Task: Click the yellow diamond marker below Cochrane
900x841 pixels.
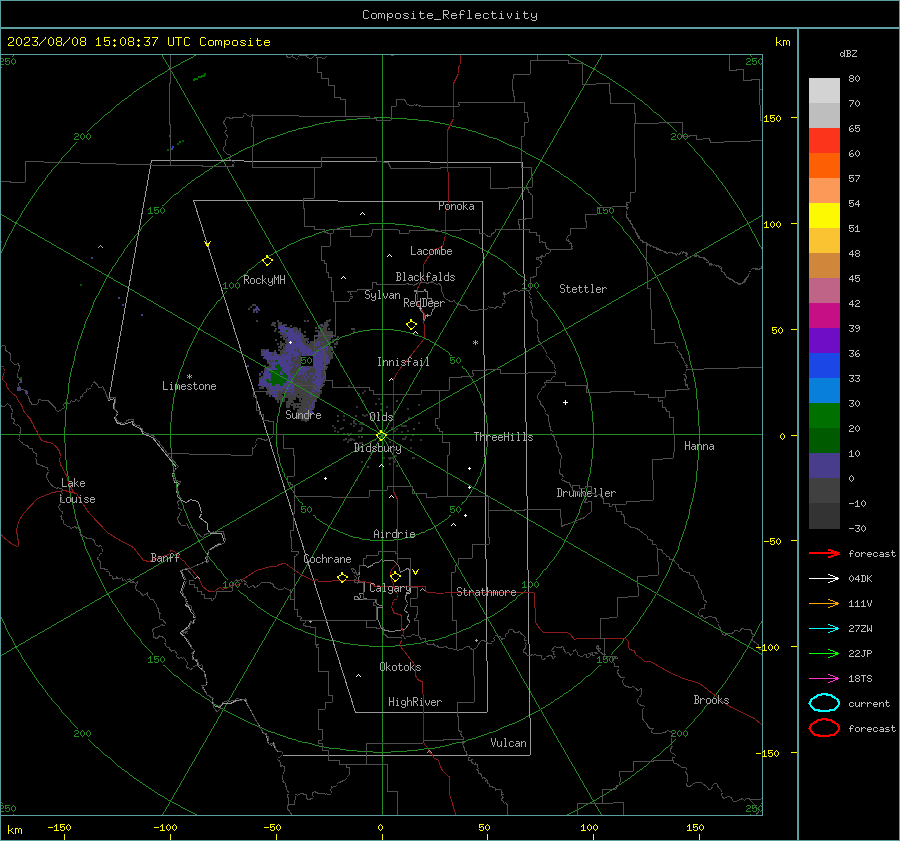Action: coord(342,577)
